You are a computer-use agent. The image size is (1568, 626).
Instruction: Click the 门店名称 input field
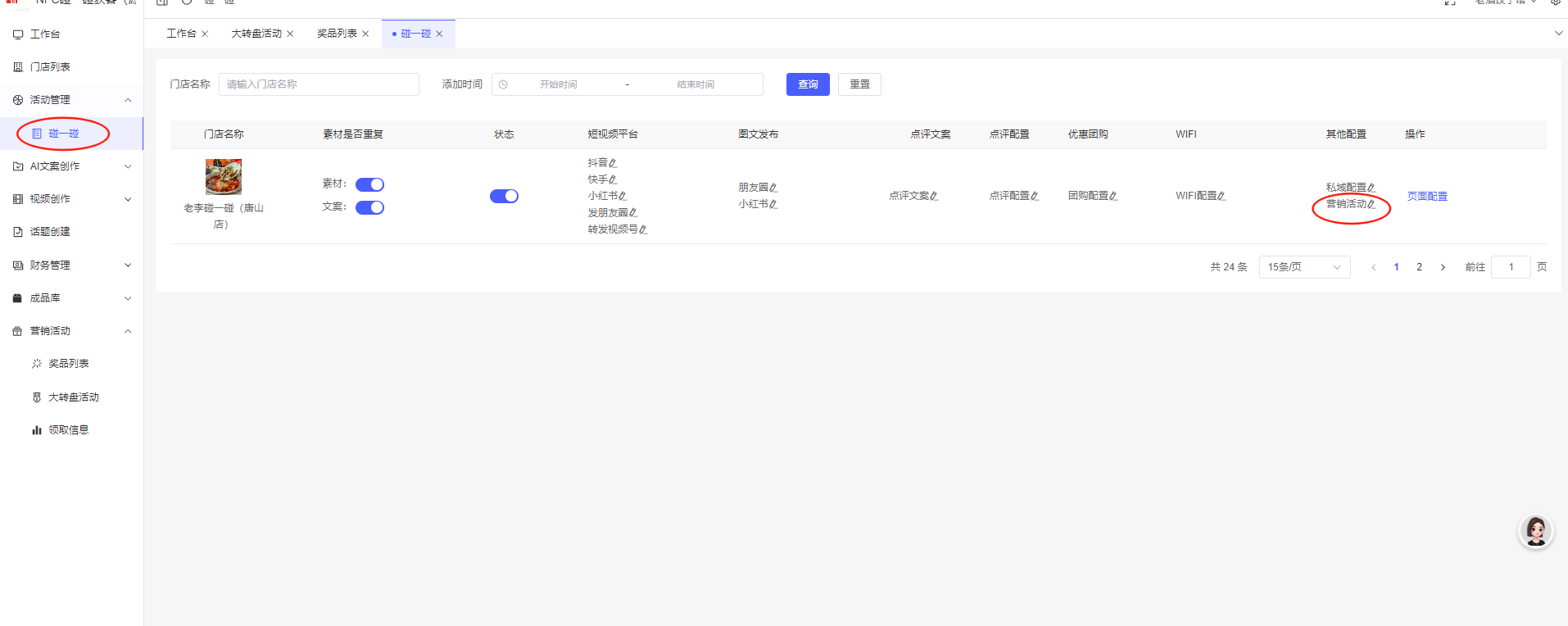pyautogui.click(x=319, y=84)
